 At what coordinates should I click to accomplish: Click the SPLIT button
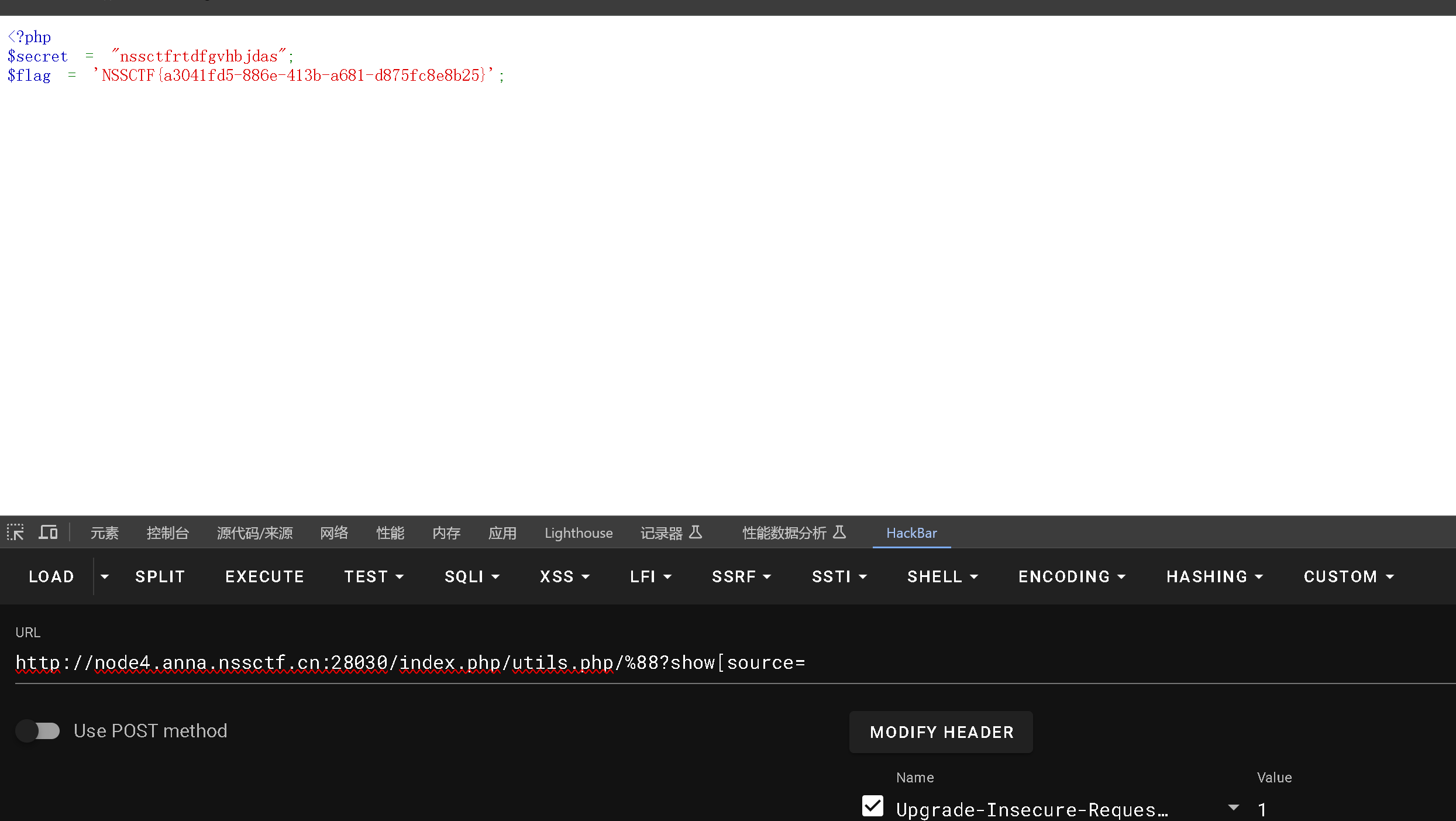click(x=160, y=576)
